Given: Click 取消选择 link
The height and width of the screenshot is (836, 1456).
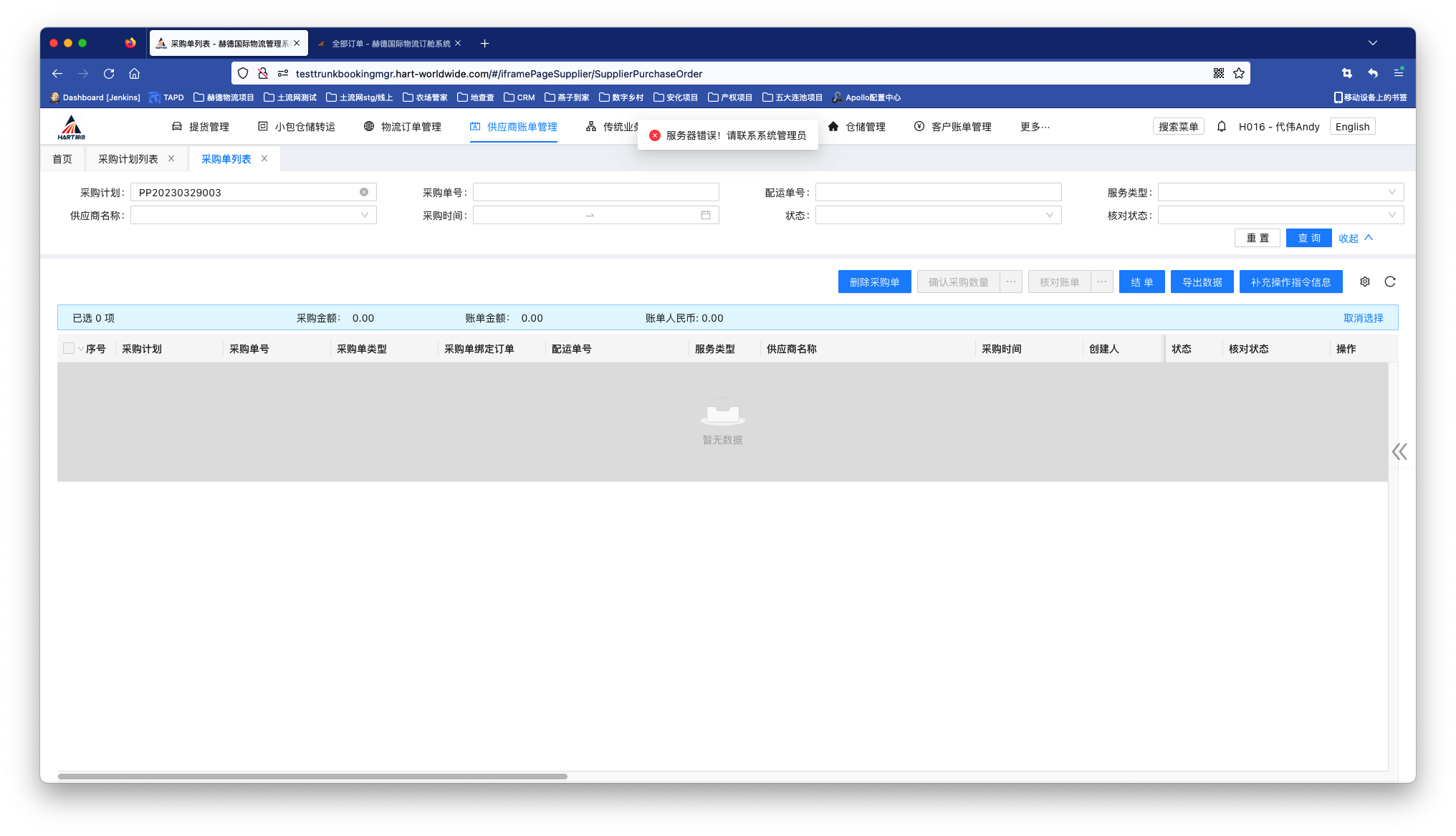Looking at the screenshot, I should tap(1363, 318).
